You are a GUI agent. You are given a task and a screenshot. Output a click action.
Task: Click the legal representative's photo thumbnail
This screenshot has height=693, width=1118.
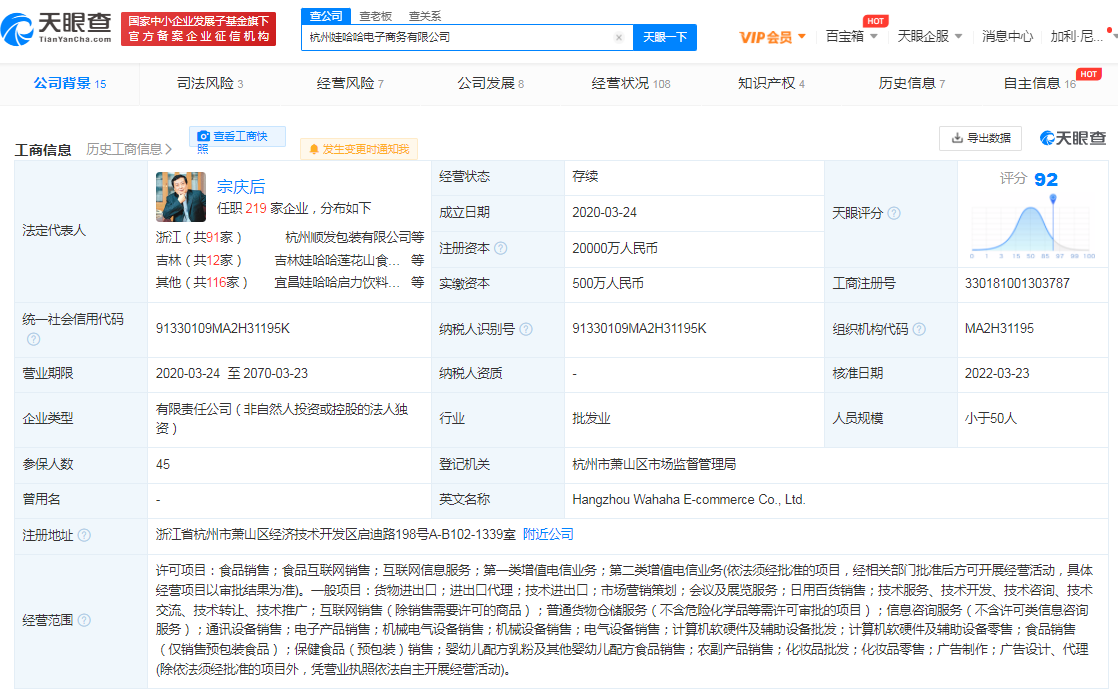(x=181, y=197)
